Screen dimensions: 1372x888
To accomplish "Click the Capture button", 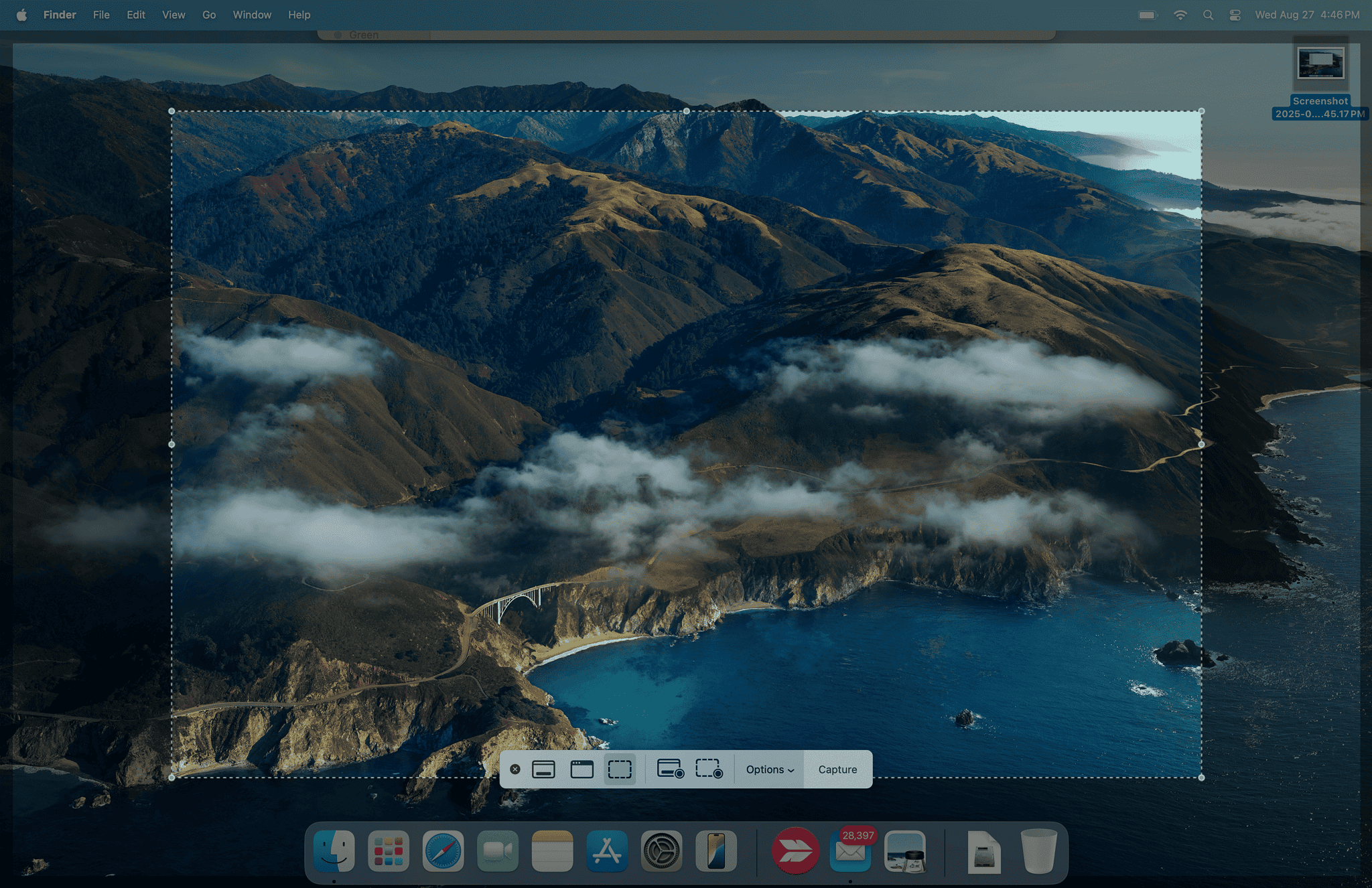I will tap(837, 769).
